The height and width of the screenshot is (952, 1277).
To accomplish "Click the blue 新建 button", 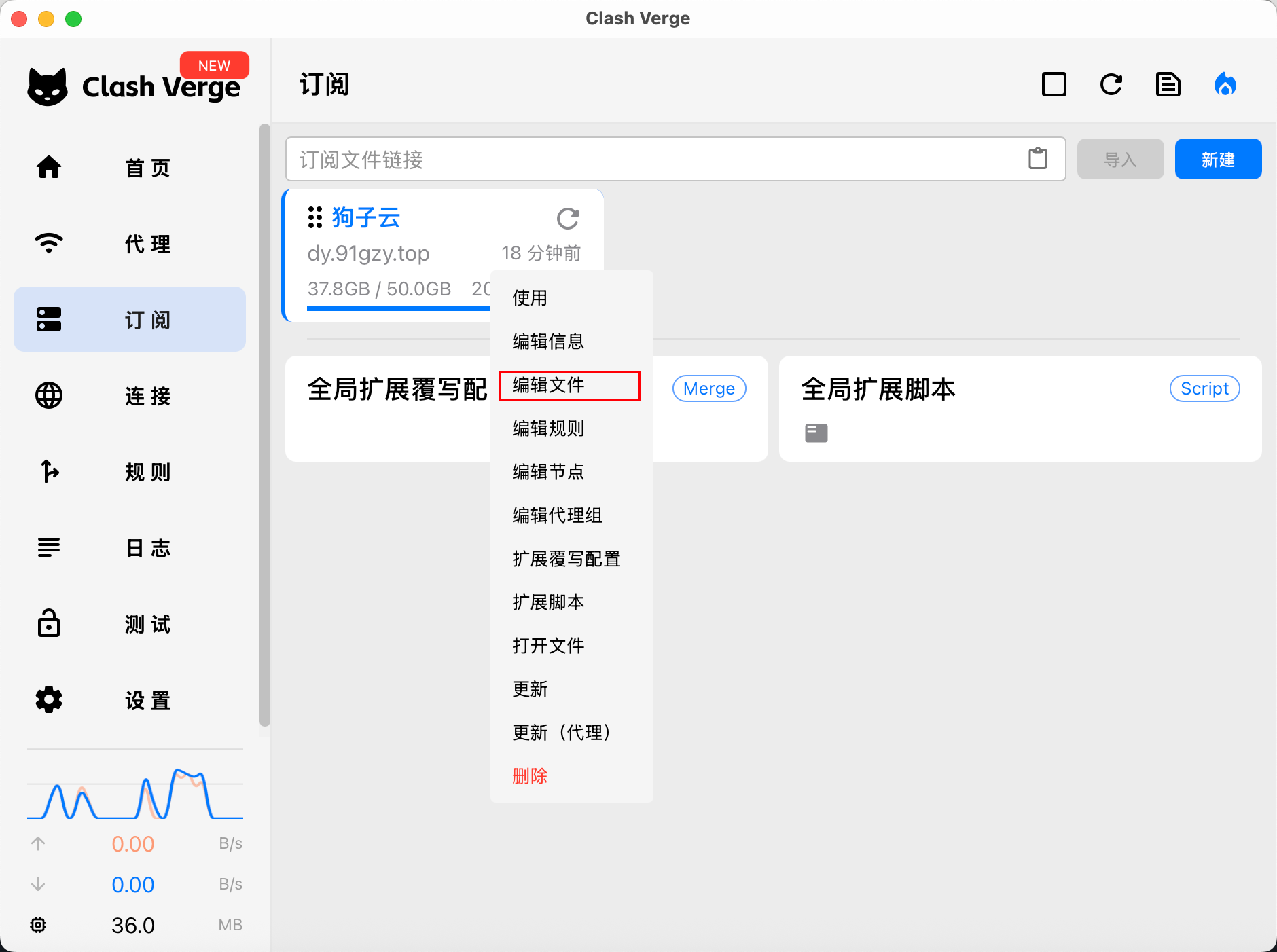I will click(1217, 160).
